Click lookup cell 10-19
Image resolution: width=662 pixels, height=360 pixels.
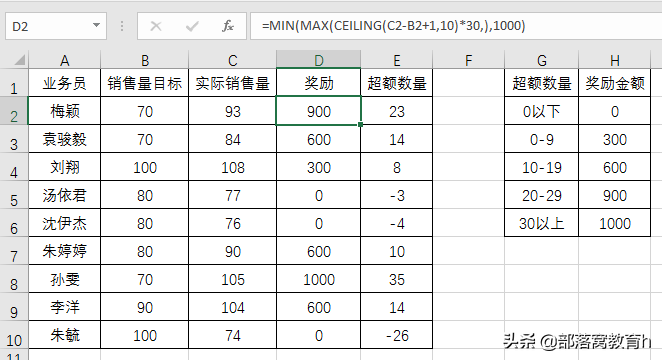coord(542,167)
